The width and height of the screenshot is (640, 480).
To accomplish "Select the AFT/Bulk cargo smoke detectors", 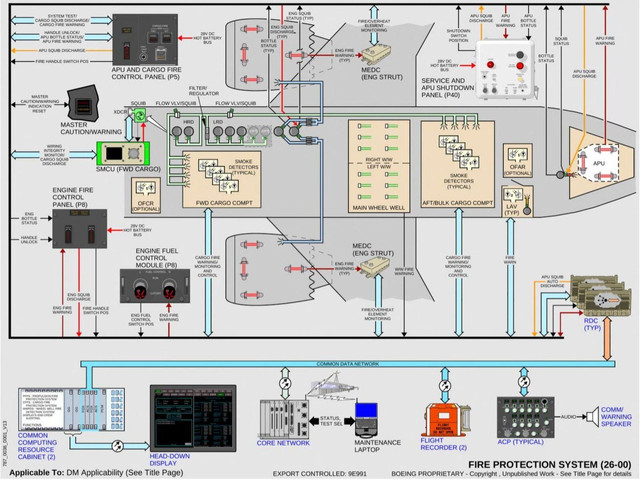I will [458, 151].
